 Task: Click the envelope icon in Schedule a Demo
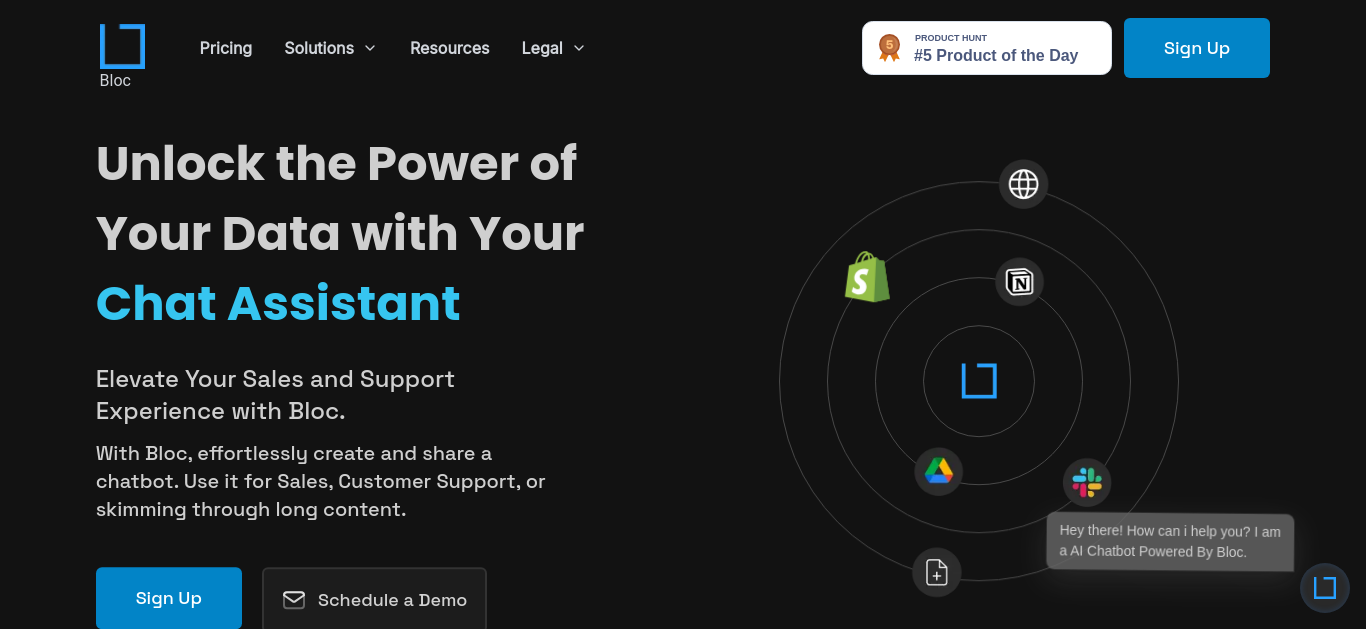[294, 600]
